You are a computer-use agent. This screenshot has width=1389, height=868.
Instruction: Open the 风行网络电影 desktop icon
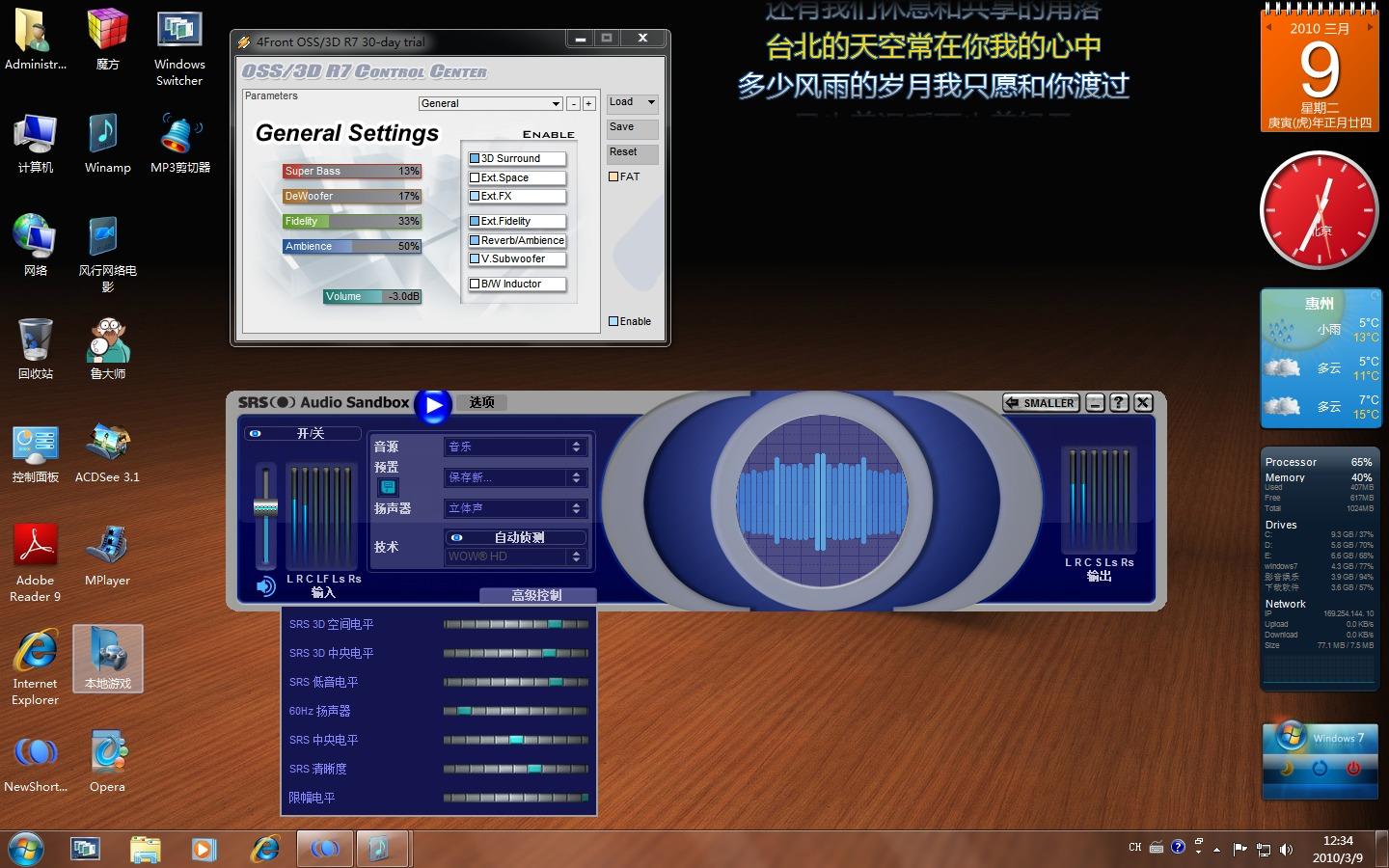point(107,255)
